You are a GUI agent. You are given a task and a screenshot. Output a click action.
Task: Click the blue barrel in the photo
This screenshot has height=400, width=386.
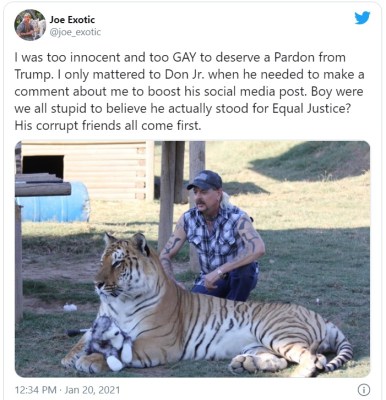(55, 203)
